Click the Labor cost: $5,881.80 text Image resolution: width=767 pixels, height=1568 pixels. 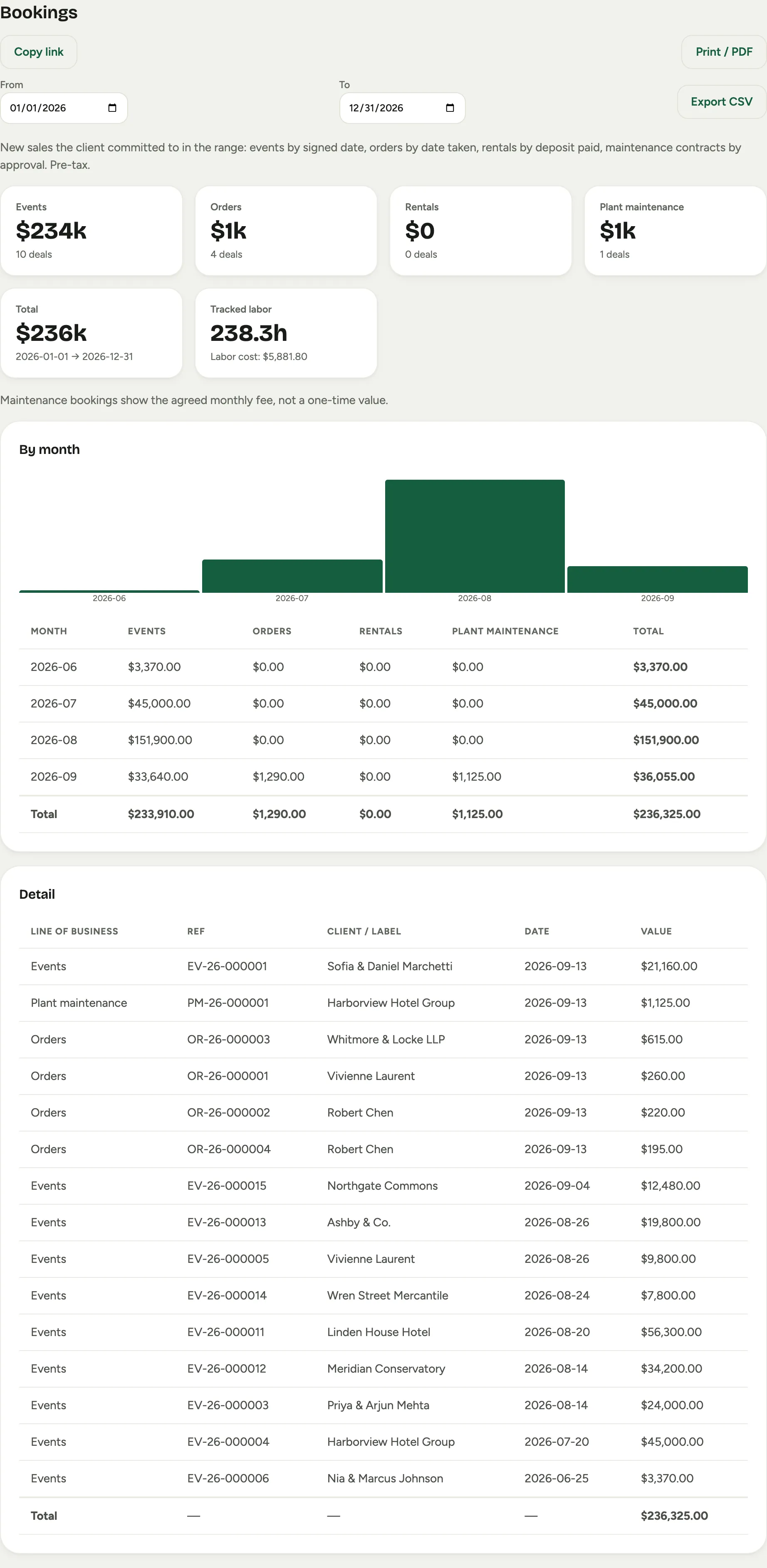coord(258,357)
